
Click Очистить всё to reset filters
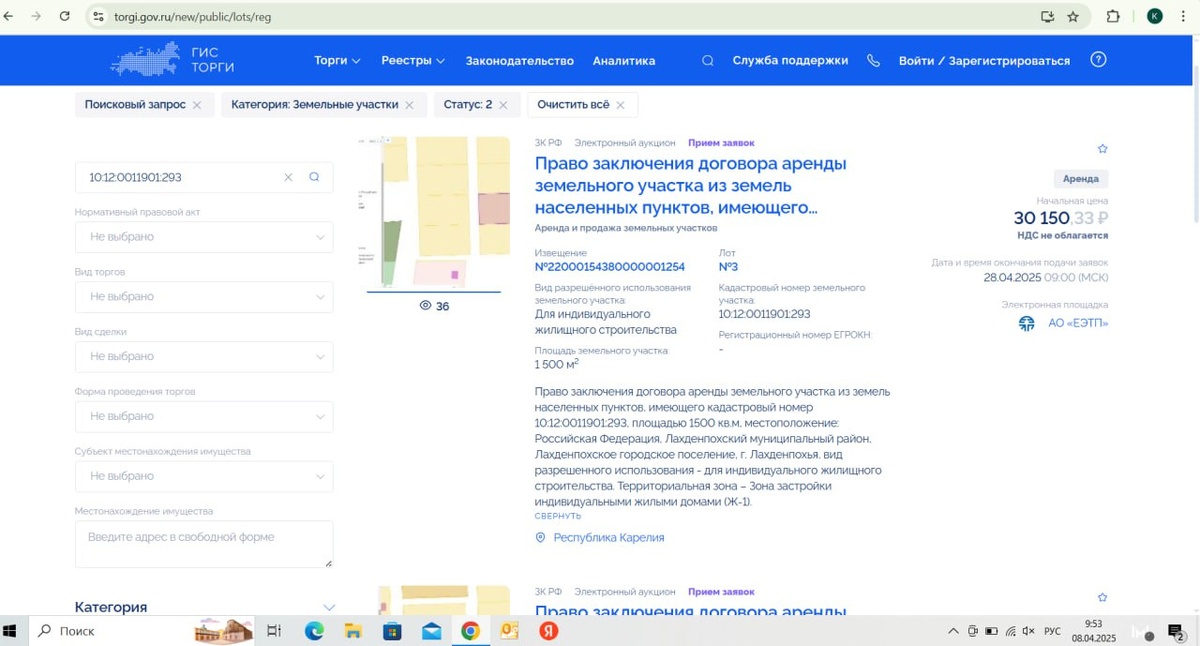(582, 105)
